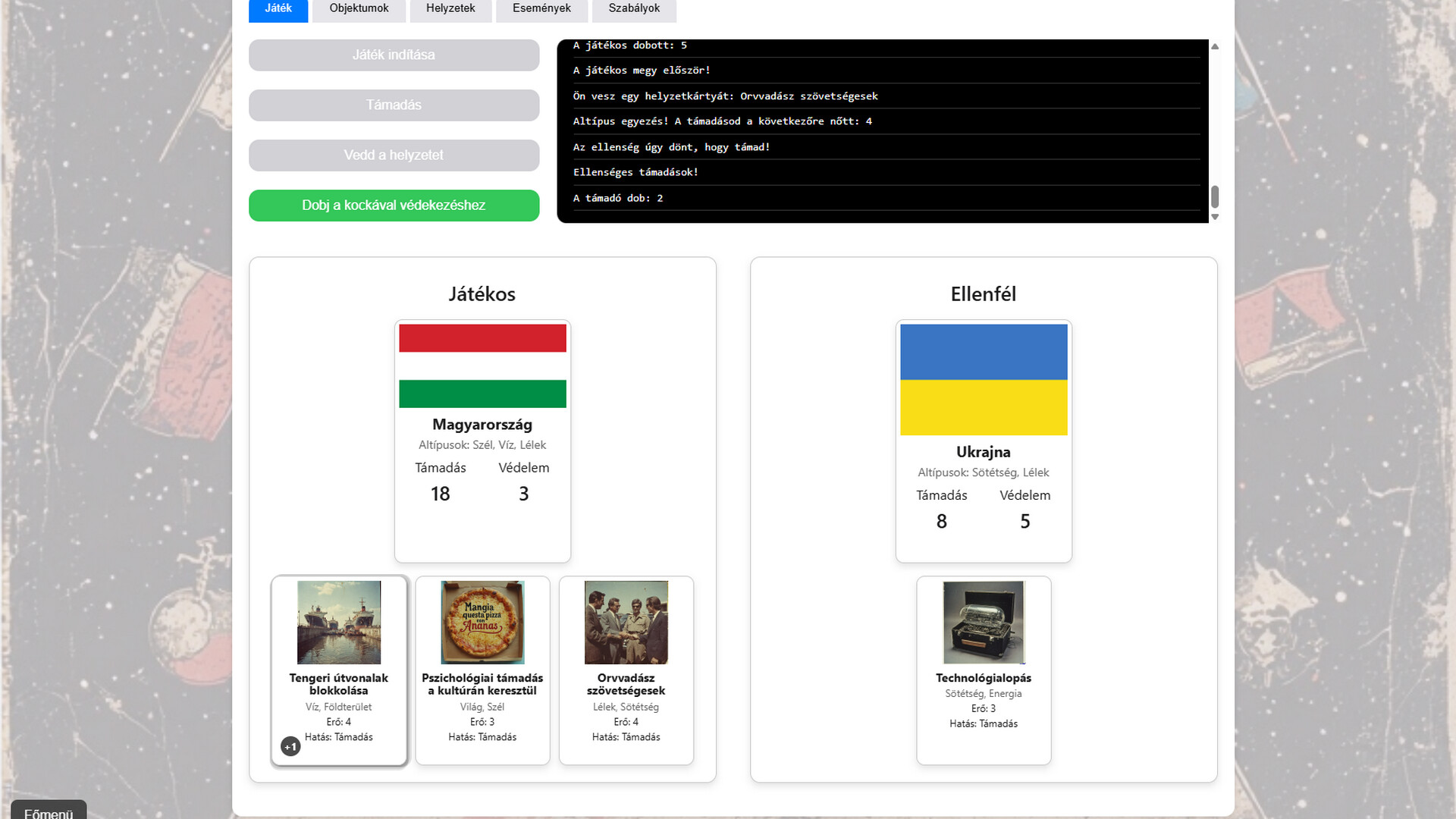
Task: Click the Ukrainian flag image
Action: click(984, 379)
